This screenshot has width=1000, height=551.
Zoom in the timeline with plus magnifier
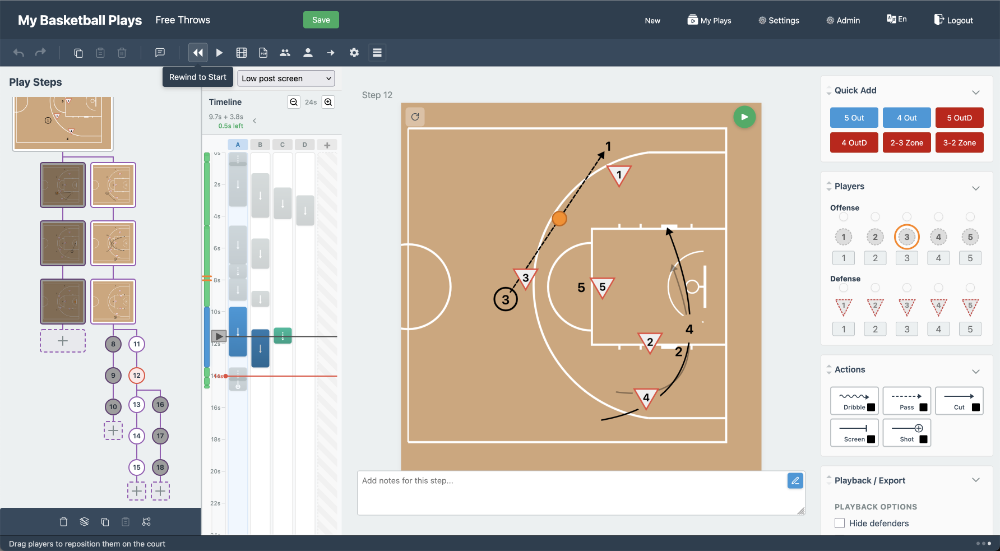point(328,102)
